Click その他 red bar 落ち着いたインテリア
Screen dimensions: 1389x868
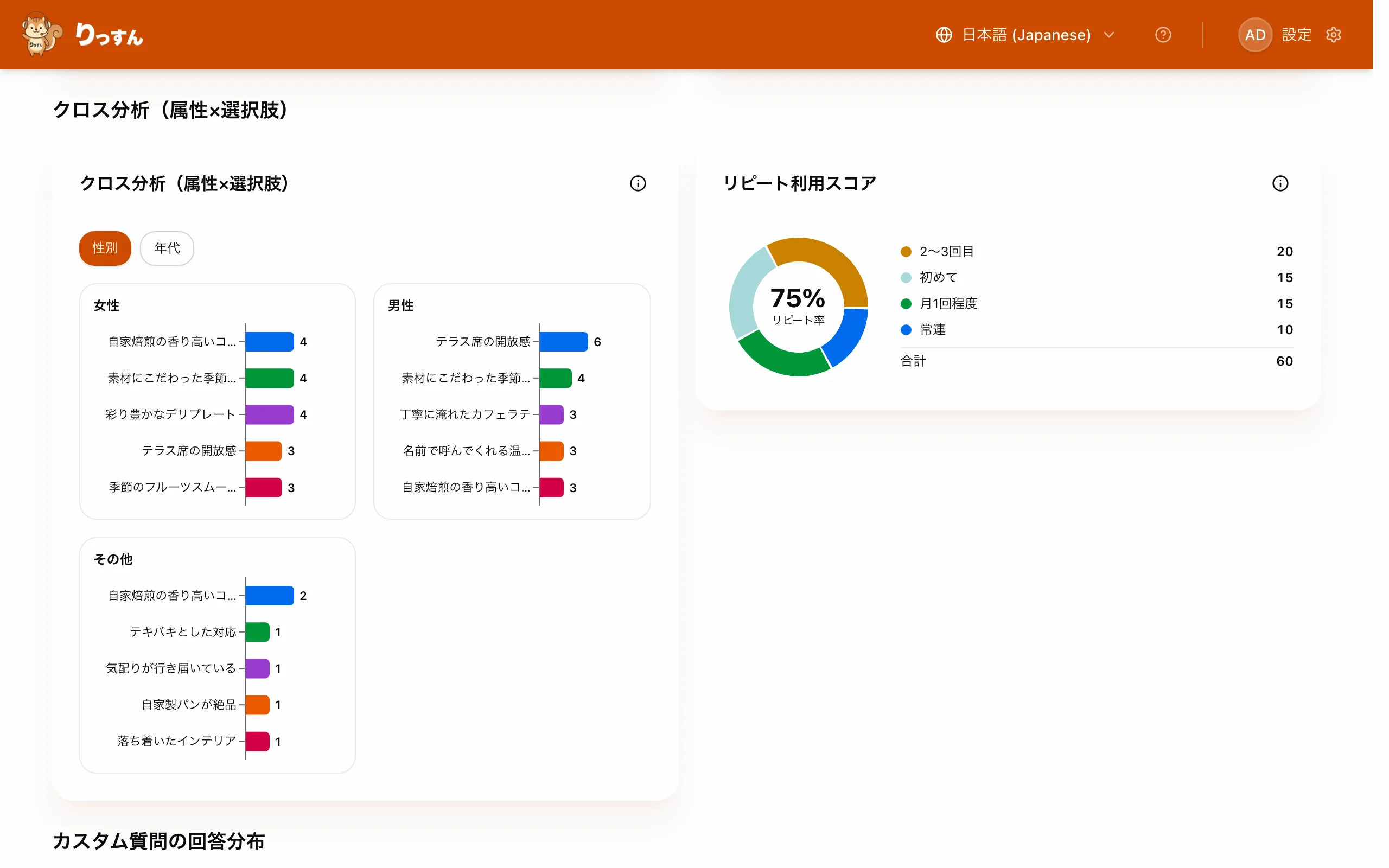[257, 741]
